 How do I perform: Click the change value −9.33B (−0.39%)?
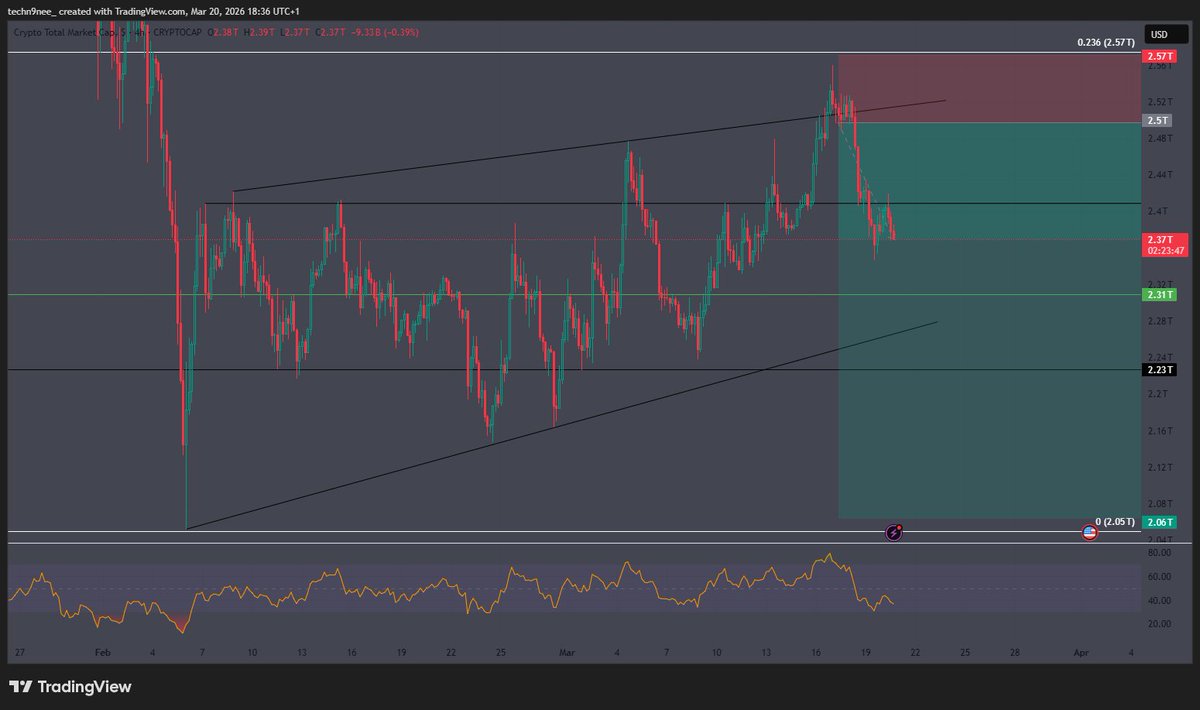387,32
